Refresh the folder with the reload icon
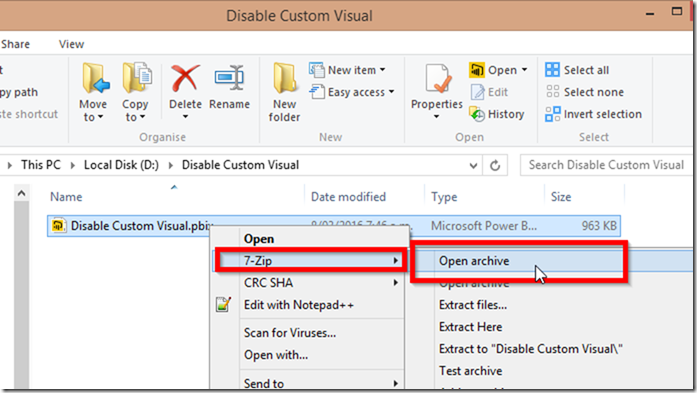The image size is (697, 393). click(495, 165)
